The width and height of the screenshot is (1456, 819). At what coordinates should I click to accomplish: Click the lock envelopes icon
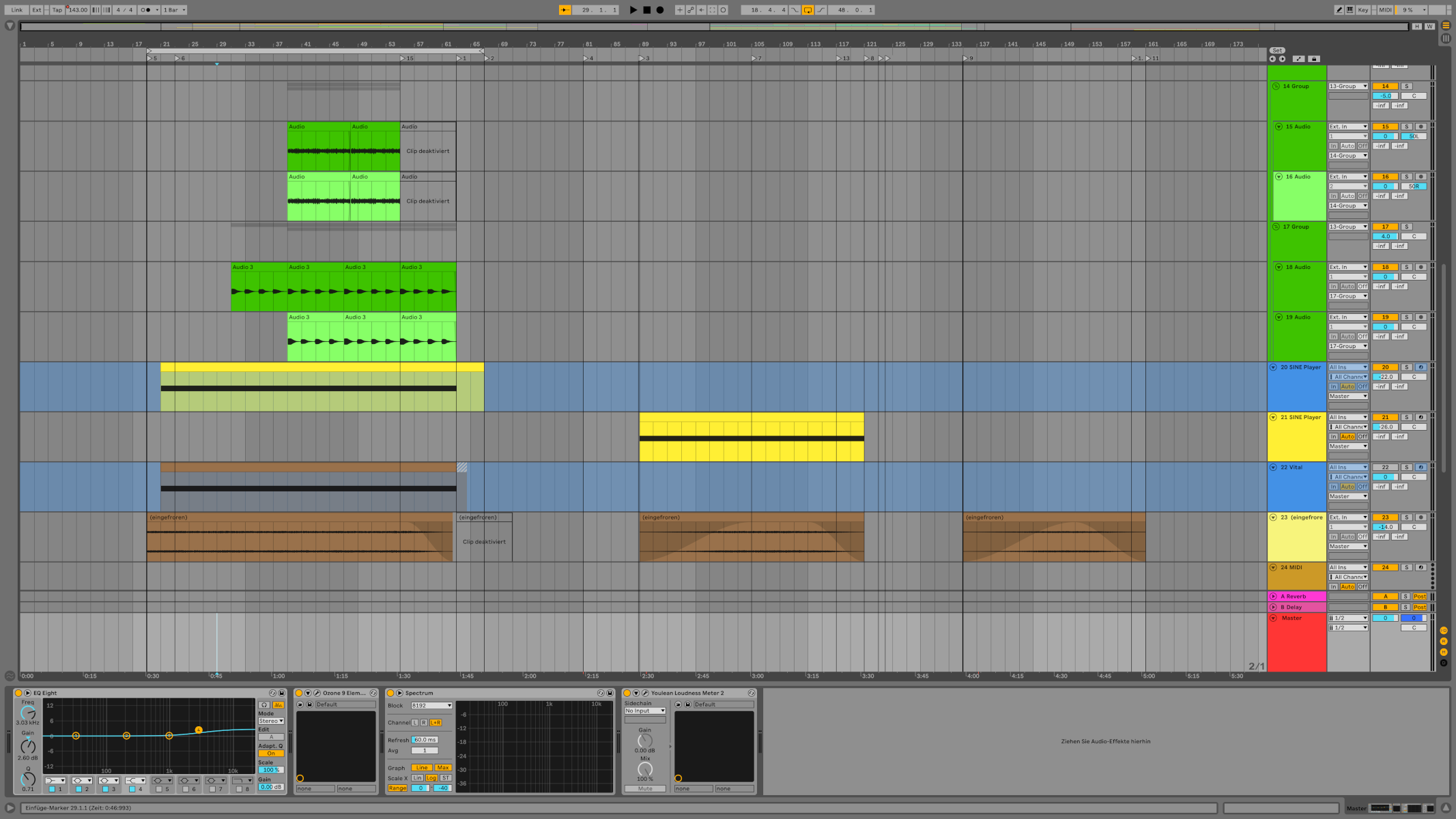coord(1314,59)
